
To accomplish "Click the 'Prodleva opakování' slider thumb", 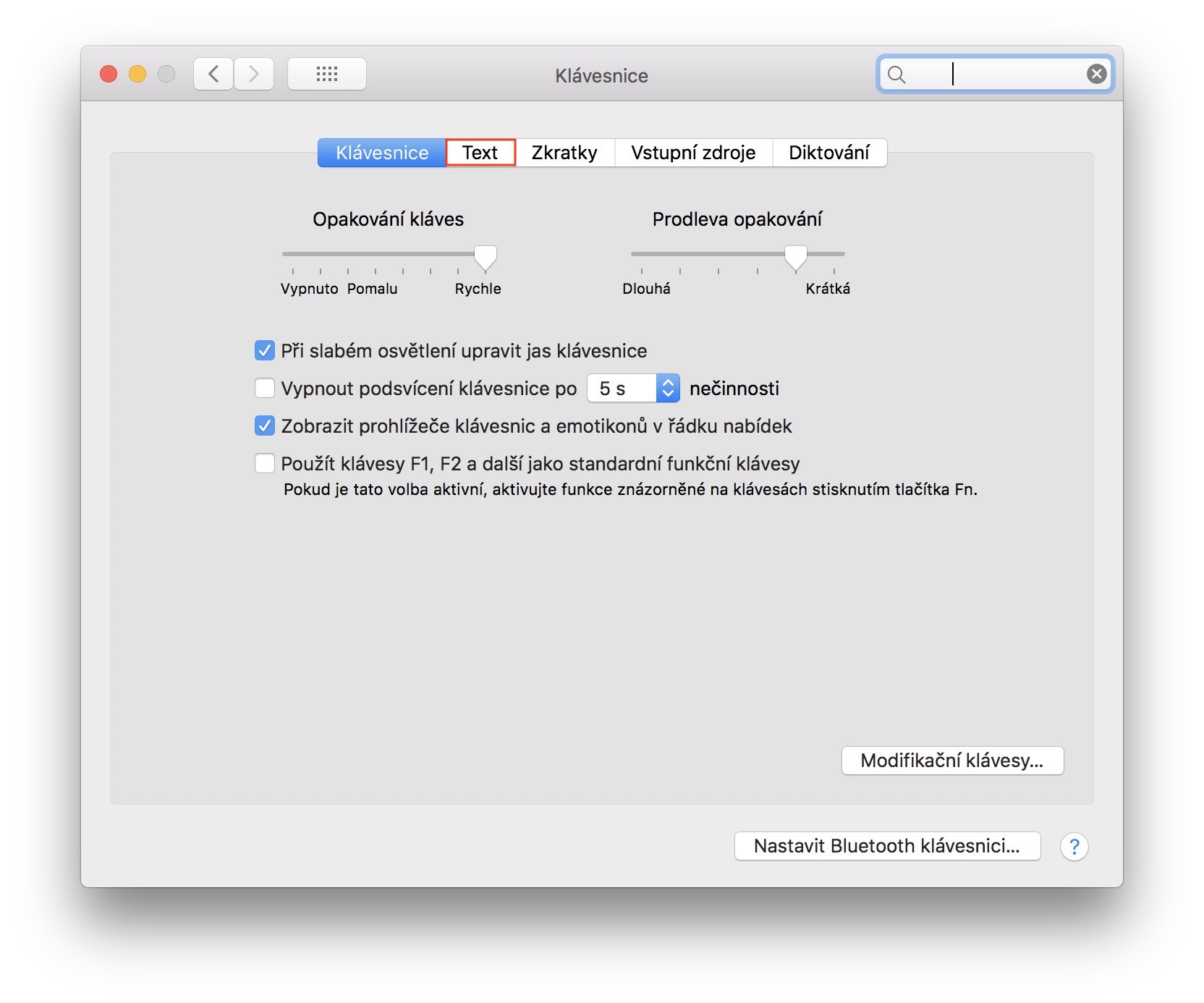I will click(796, 257).
